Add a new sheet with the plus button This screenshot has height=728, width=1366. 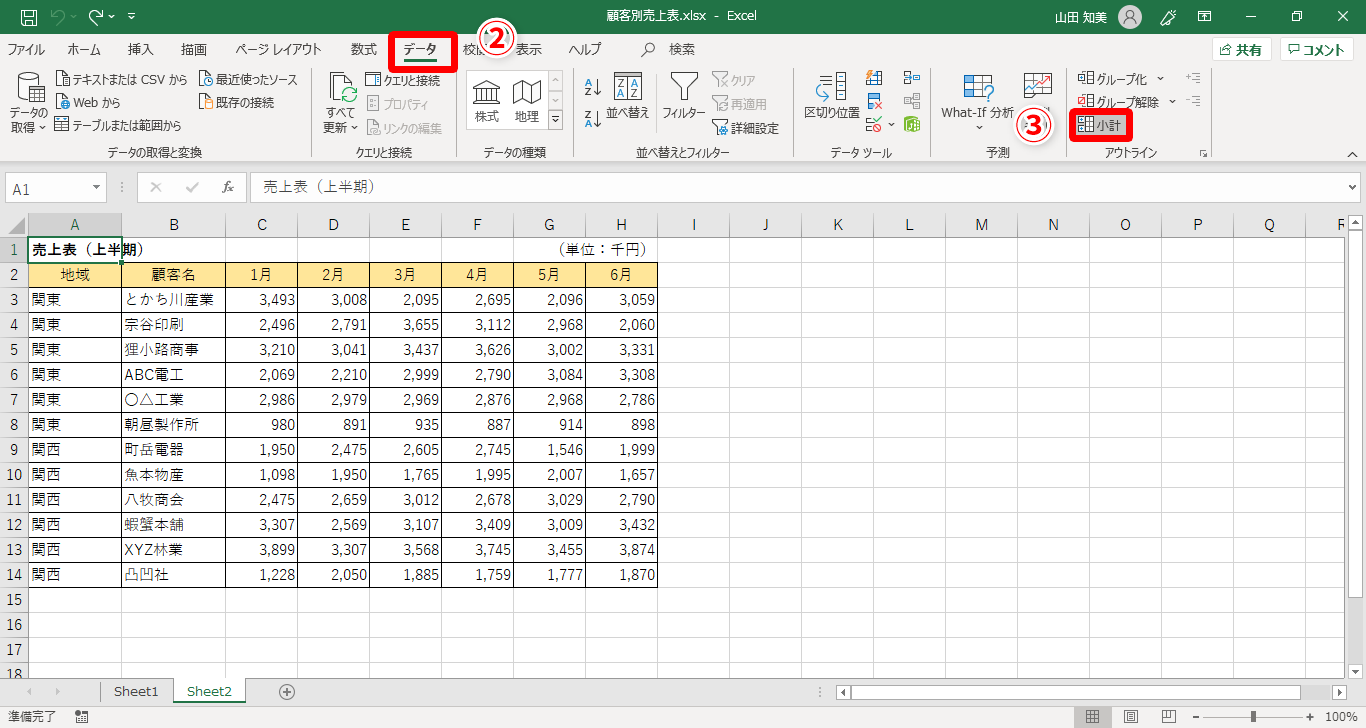coord(287,691)
